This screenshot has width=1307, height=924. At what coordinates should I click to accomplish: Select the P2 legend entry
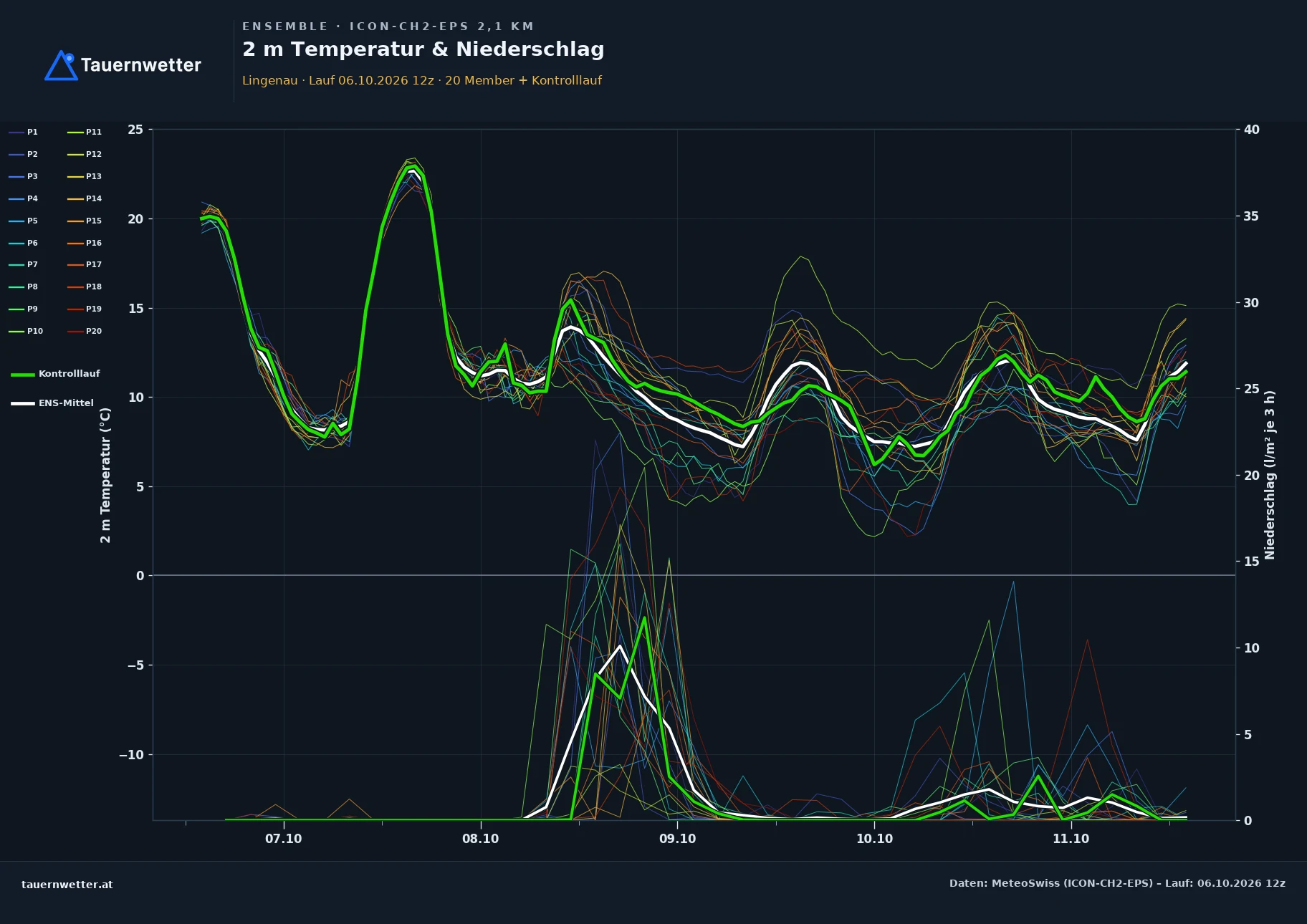coord(24,154)
